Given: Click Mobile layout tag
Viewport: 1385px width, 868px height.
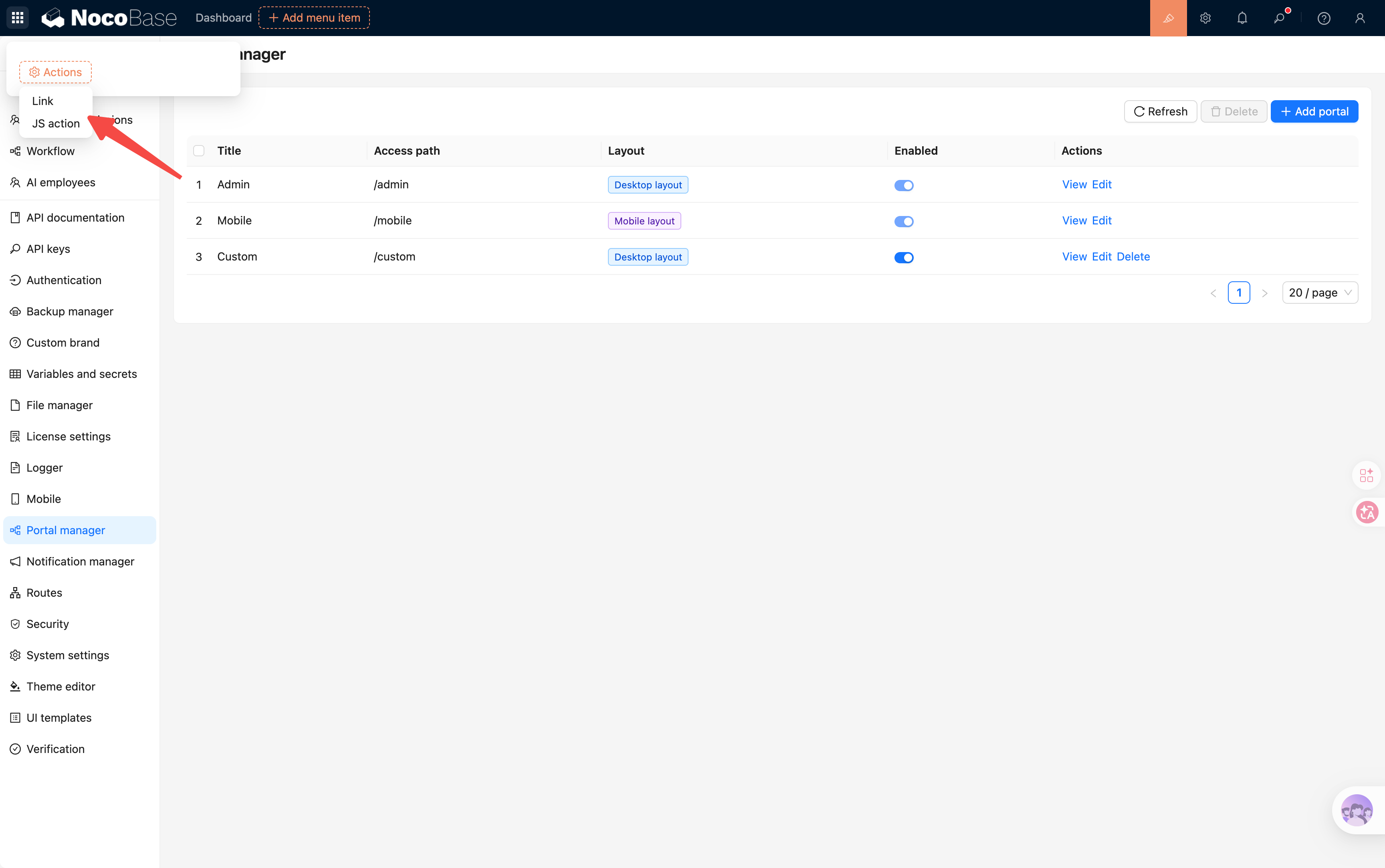Looking at the screenshot, I should pyautogui.click(x=644, y=221).
